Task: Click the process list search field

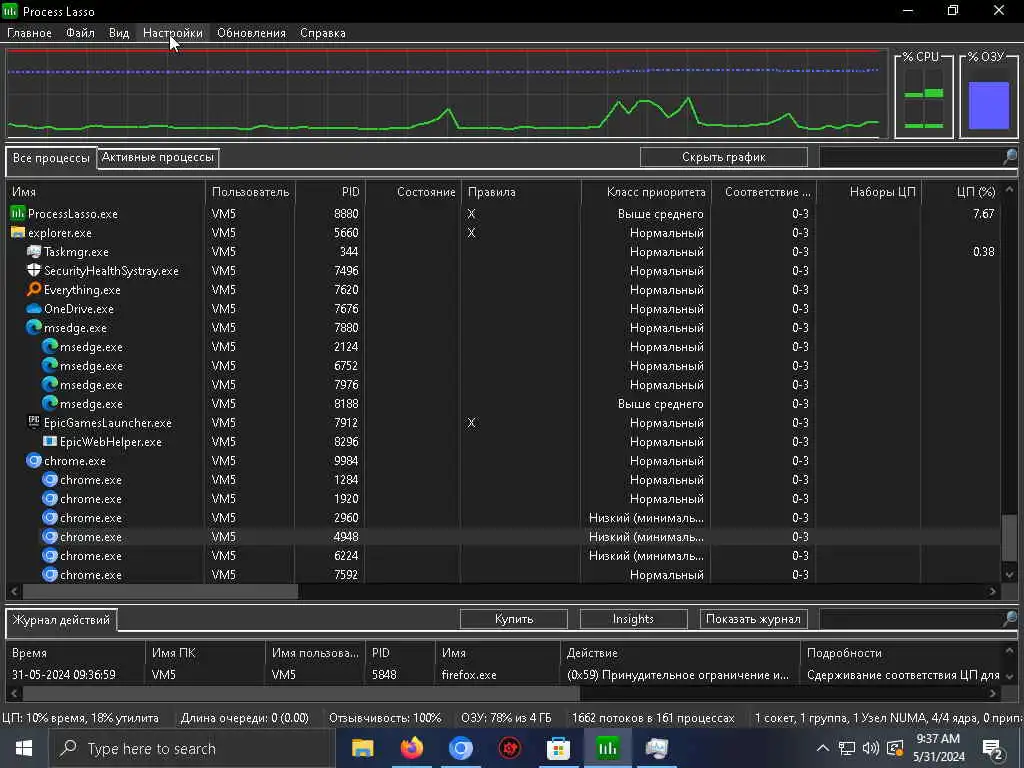Action: click(912, 157)
